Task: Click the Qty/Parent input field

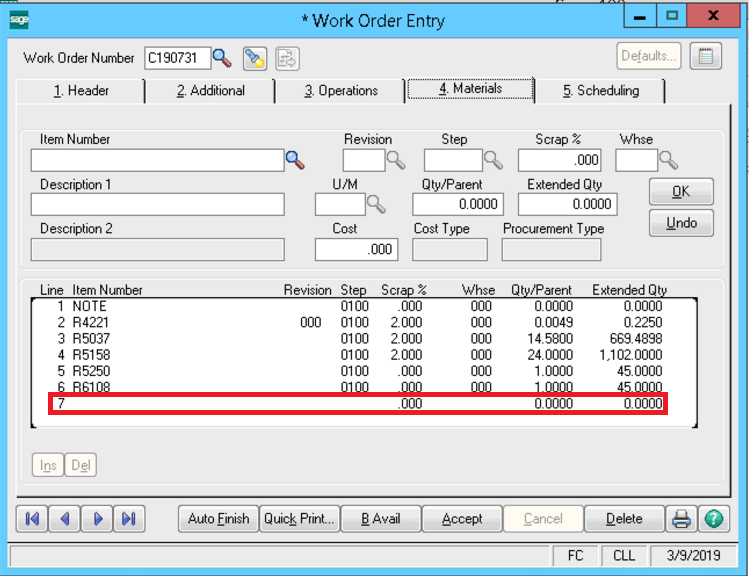Action: 458,204
